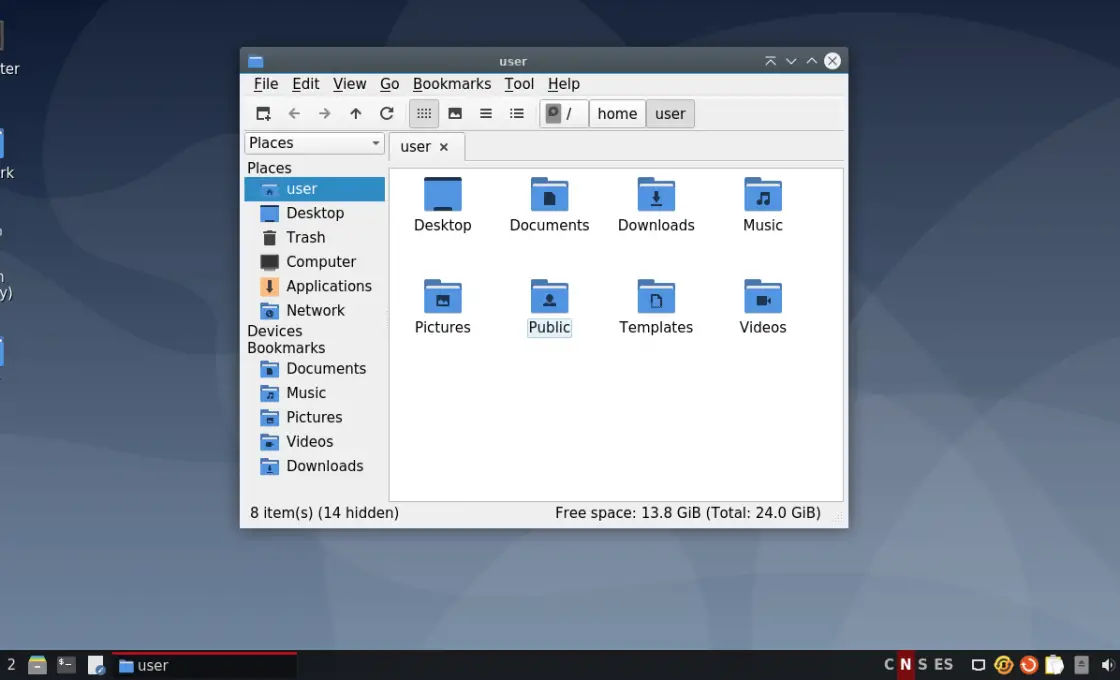This screenshot has height=680, width=1120.
Task: Open the Bookmarks menu
Action: [x=451, y=84]
